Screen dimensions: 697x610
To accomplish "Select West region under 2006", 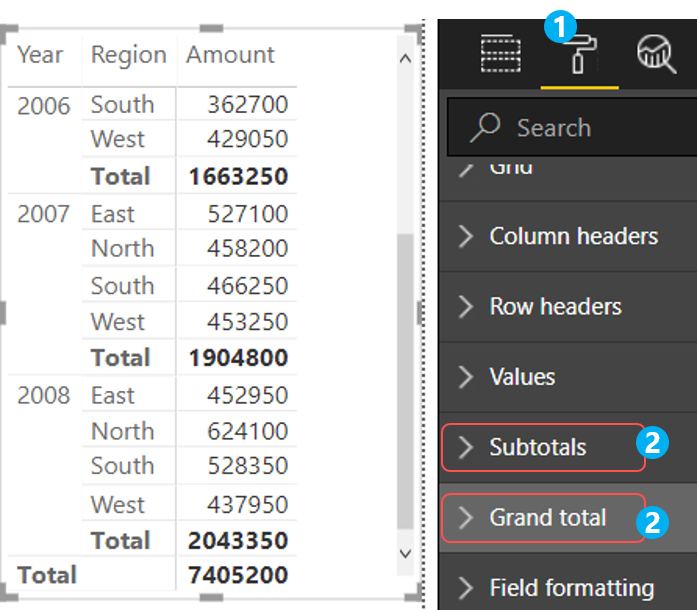I will 117,139.
